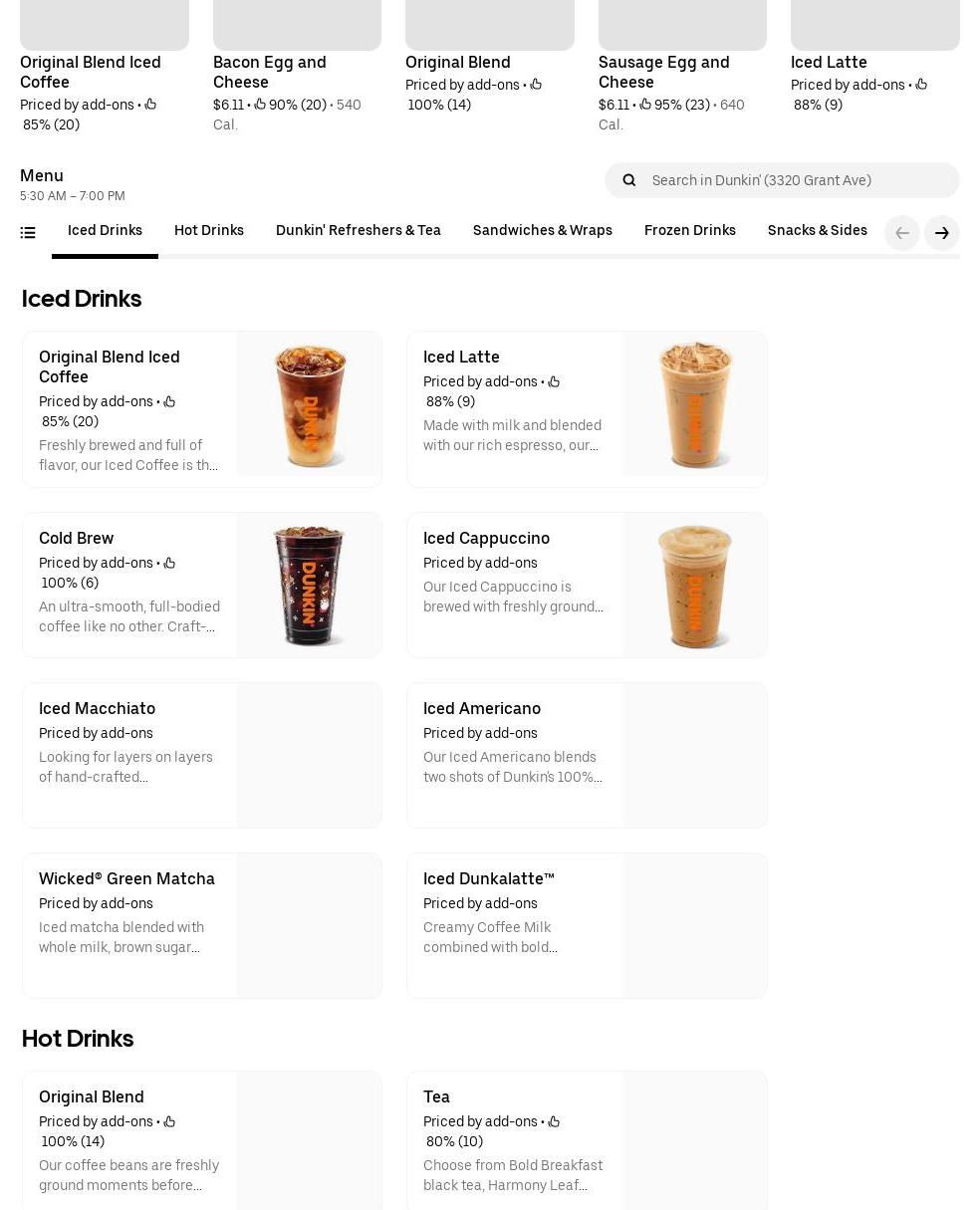Click the Iced Latte cup image

[x=694, y=404]
